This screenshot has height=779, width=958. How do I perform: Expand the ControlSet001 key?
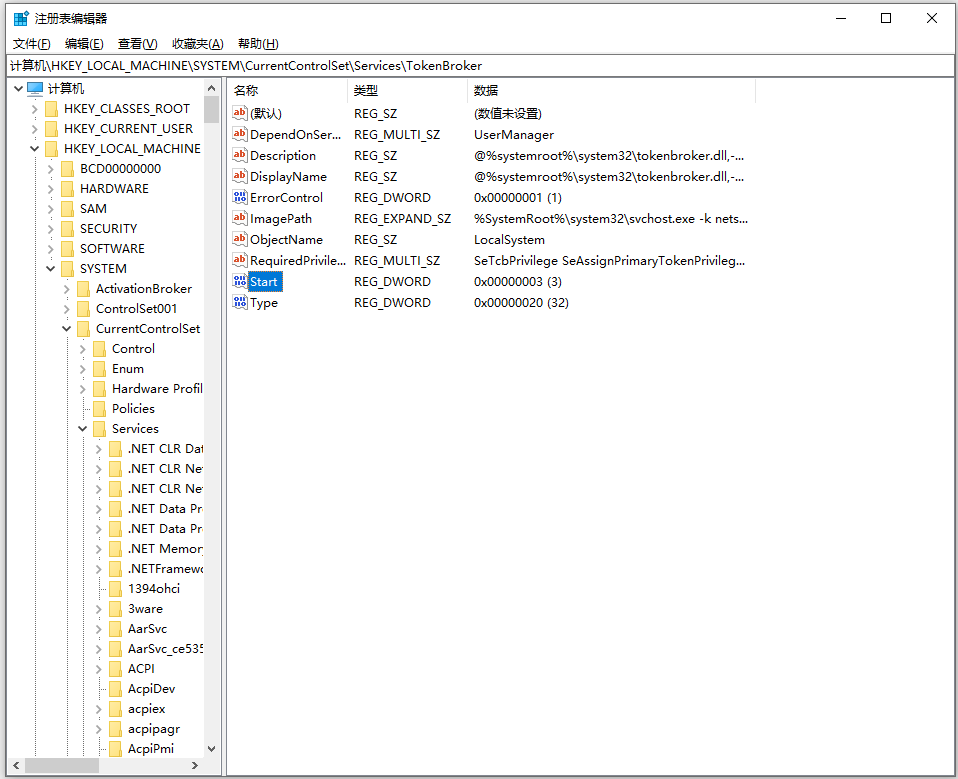(x=67, y=309)
